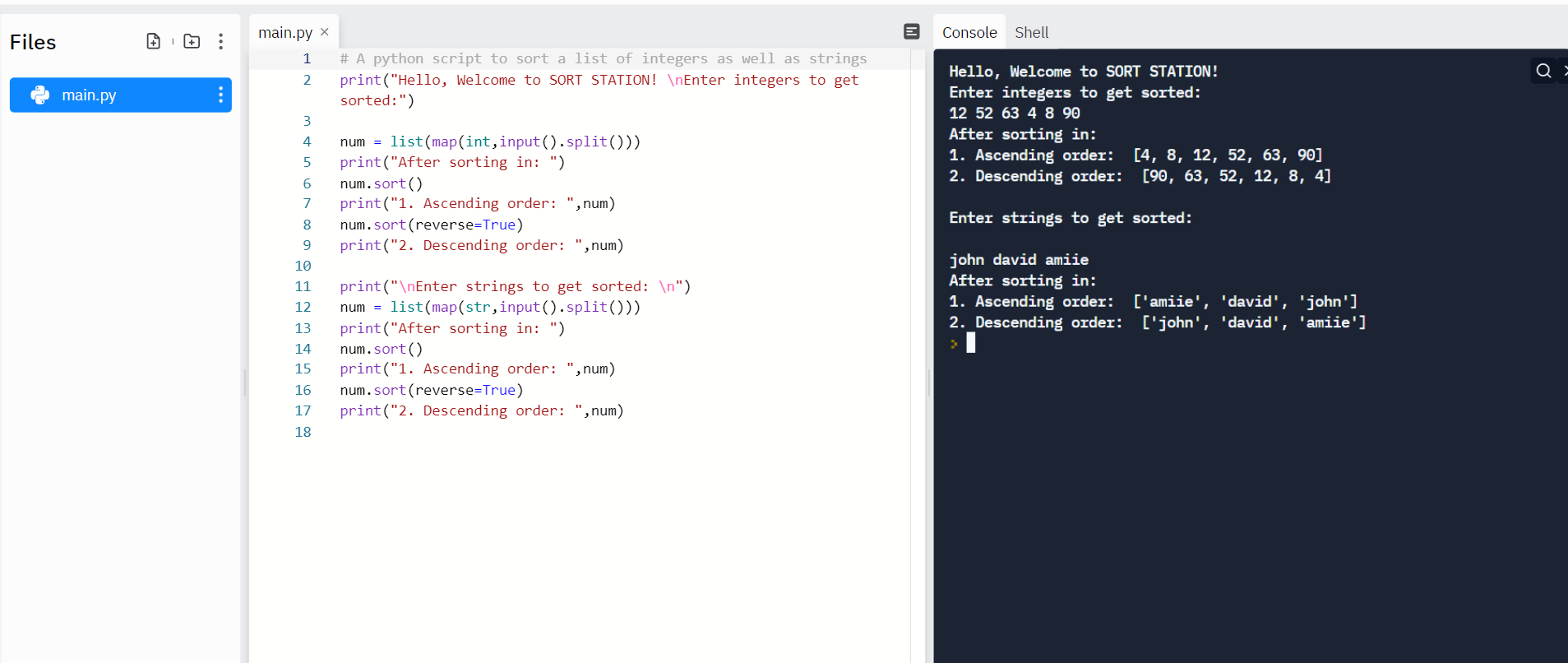Click the console prompt cursor

[971, 343]
